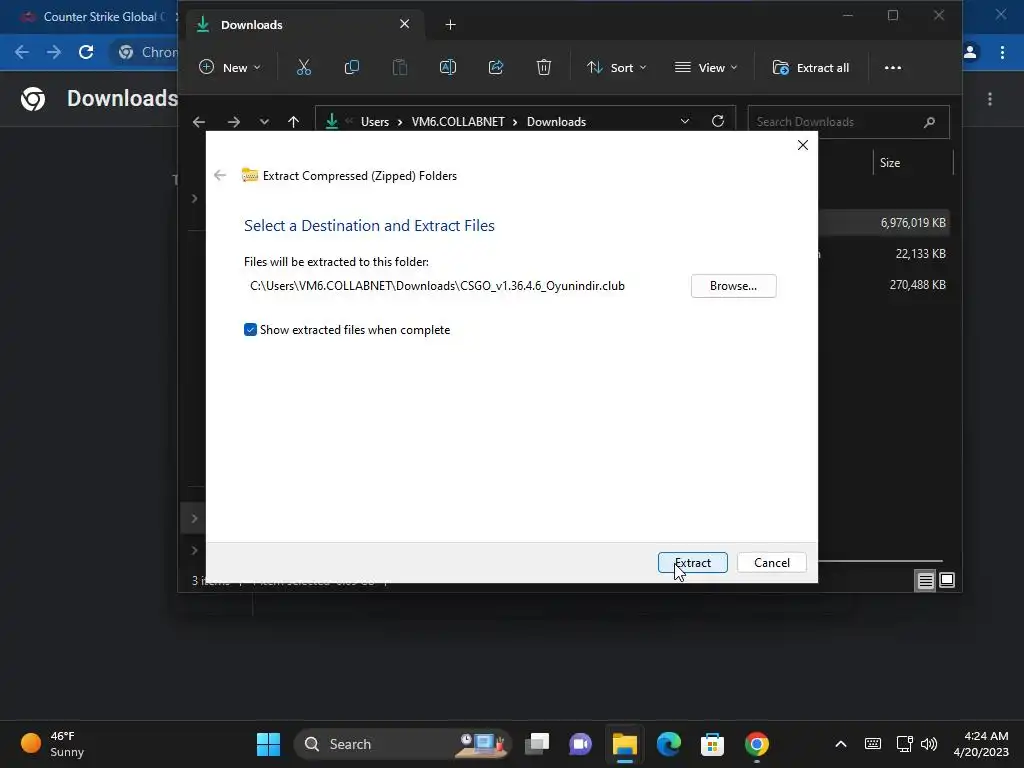Screen dimensions: 1024x768
Task: Click the Copy icon in toolbar
Action: 351,67
